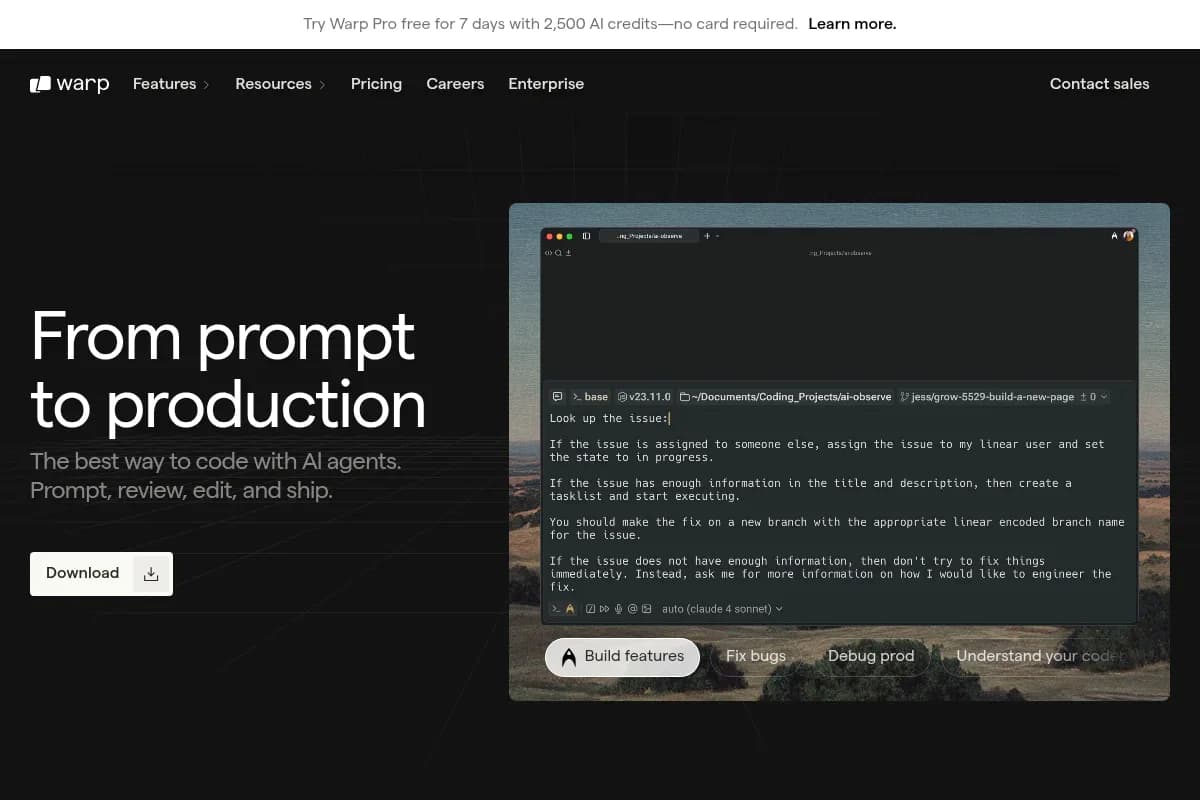Expand the Resources menu
The height and width of the screenshot is (800, 1200).
[280, 84]
